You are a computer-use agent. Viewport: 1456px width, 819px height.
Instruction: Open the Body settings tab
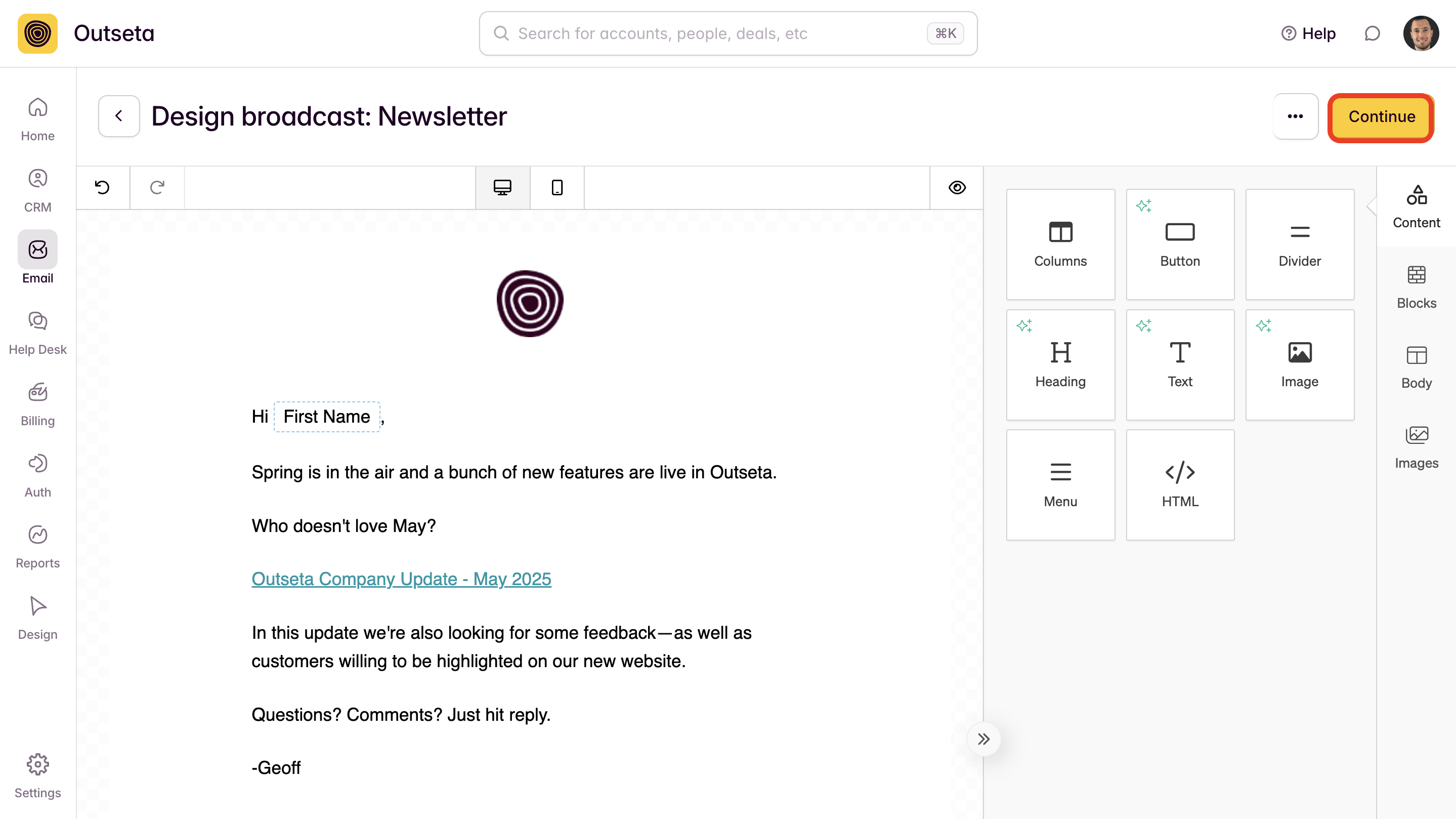(x=1416, y=367)
